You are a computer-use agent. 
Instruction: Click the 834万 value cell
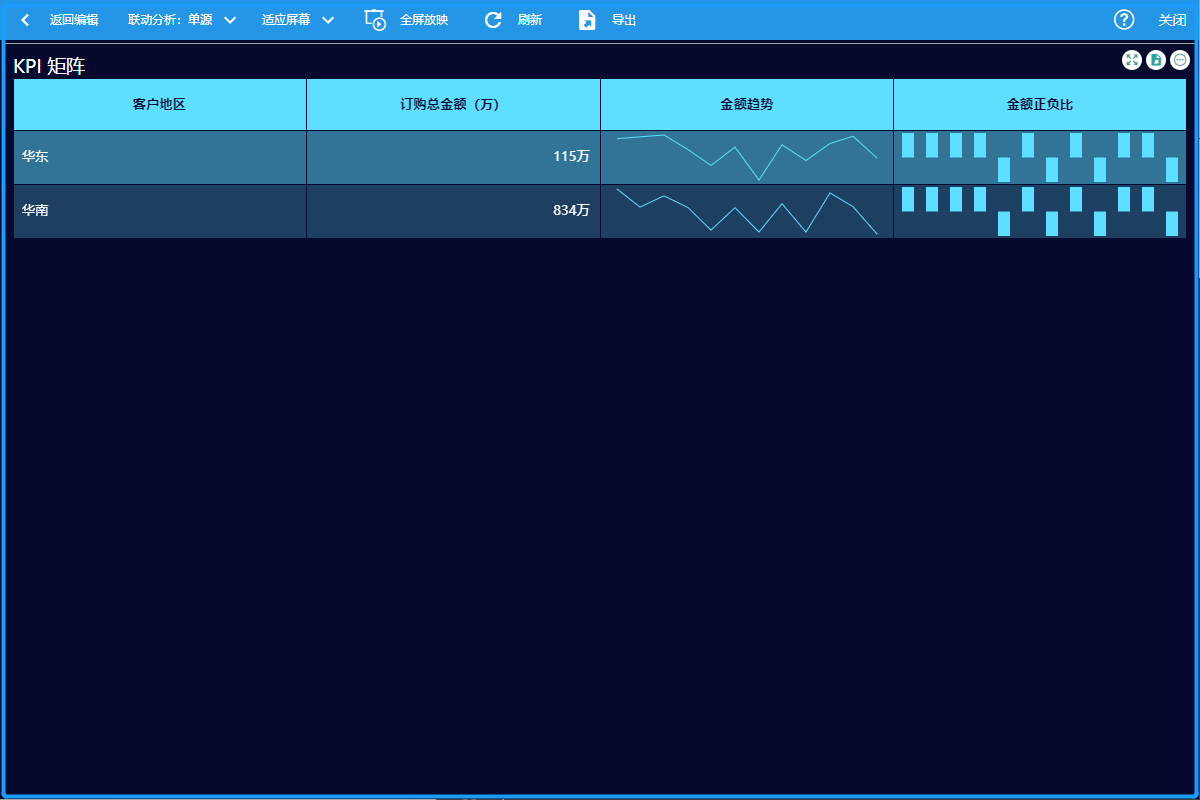click(x=453, y=211)
